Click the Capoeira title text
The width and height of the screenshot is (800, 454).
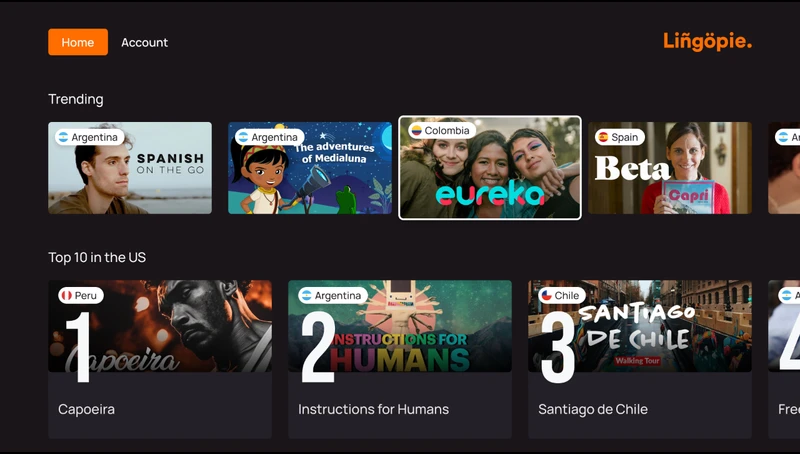pos(86,409)
